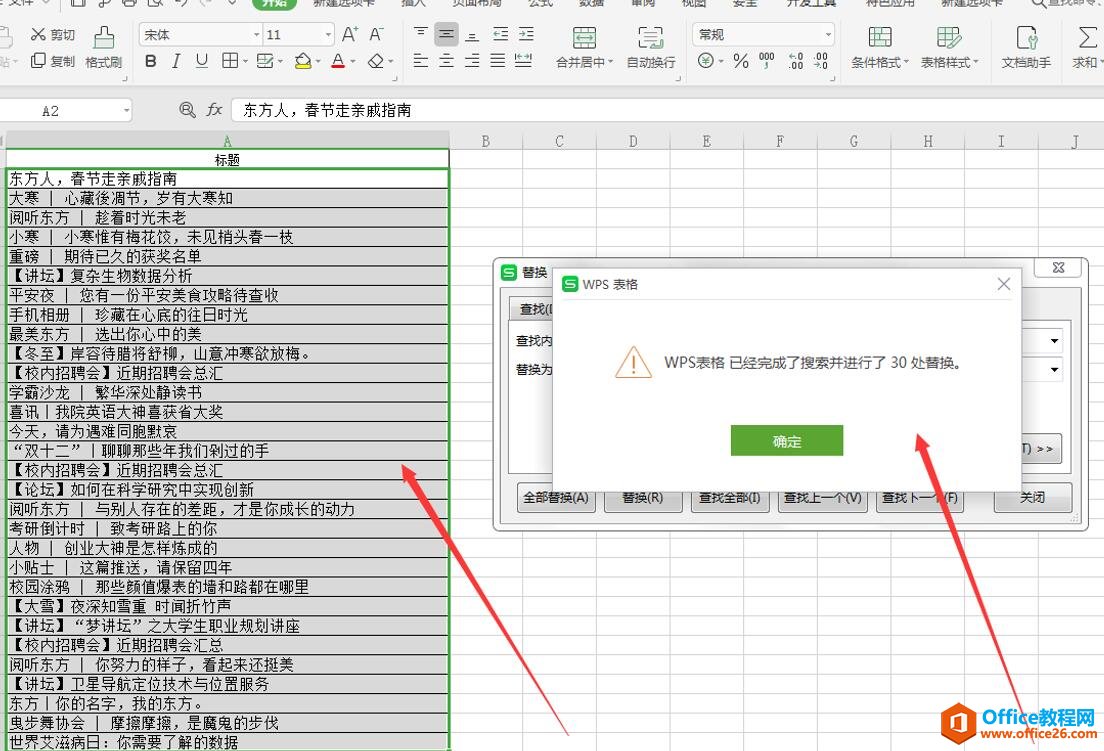Select column A header
Image resolution: width=1104 pixels, height=751 pixels.
tap(227, 141)
